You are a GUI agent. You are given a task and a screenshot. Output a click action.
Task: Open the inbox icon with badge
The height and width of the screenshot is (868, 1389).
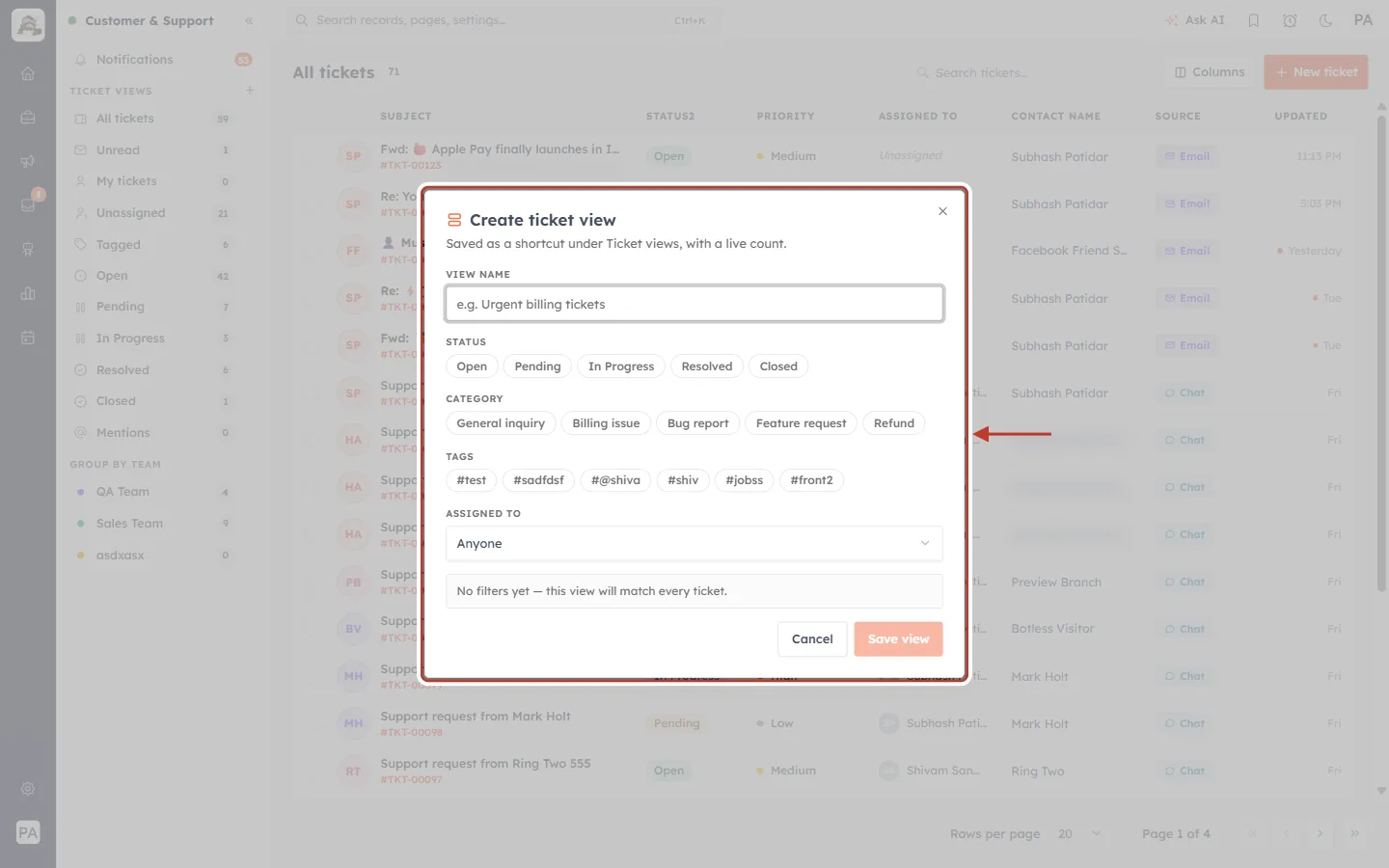(28, 204)
